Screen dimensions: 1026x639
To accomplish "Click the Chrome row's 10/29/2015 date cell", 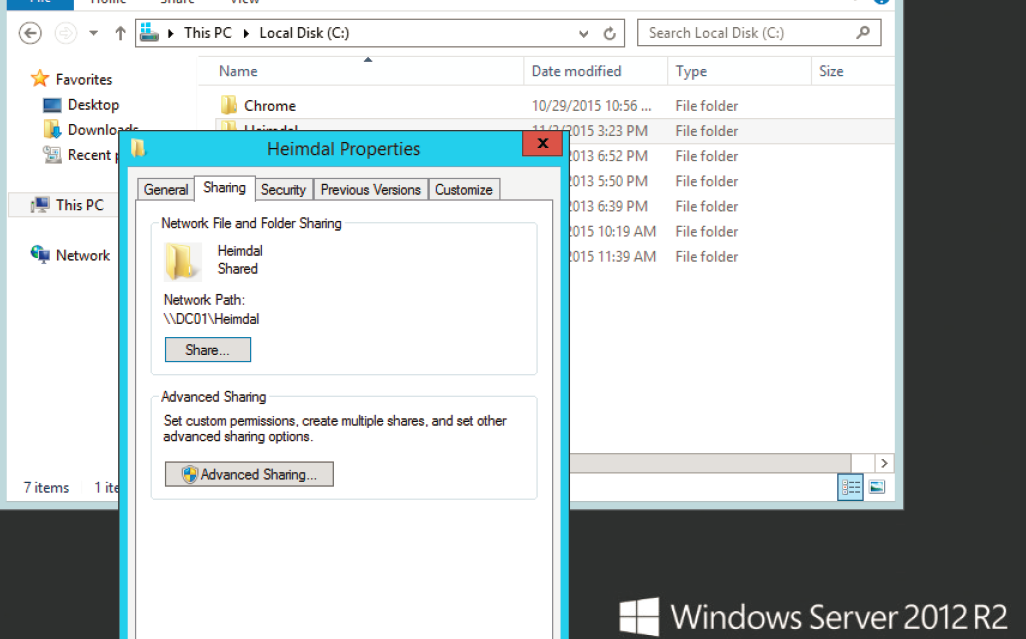I will 591,105.
